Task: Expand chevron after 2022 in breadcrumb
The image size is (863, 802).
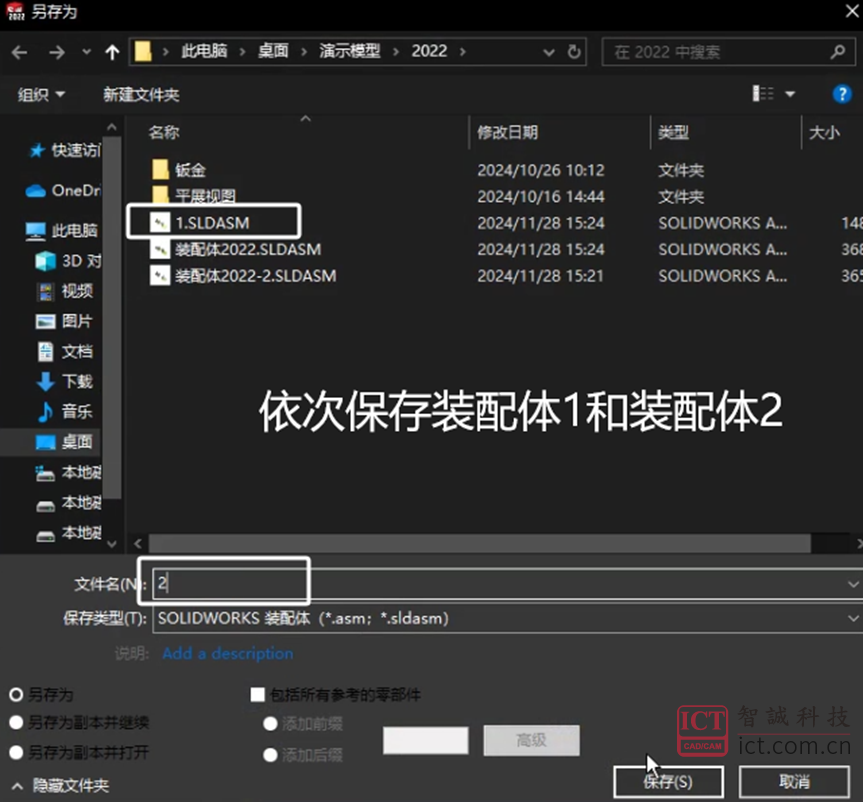Action: point(462,52)
